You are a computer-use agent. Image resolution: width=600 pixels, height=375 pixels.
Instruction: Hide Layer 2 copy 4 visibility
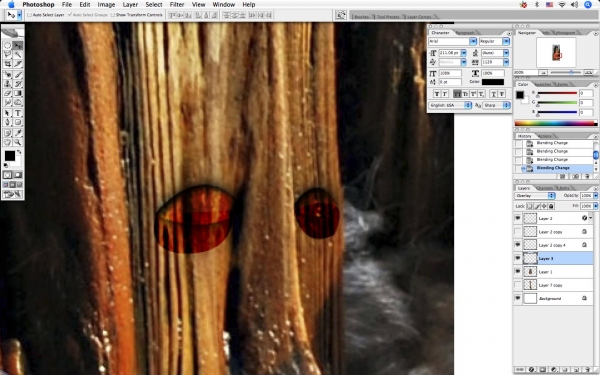[518, 245]
